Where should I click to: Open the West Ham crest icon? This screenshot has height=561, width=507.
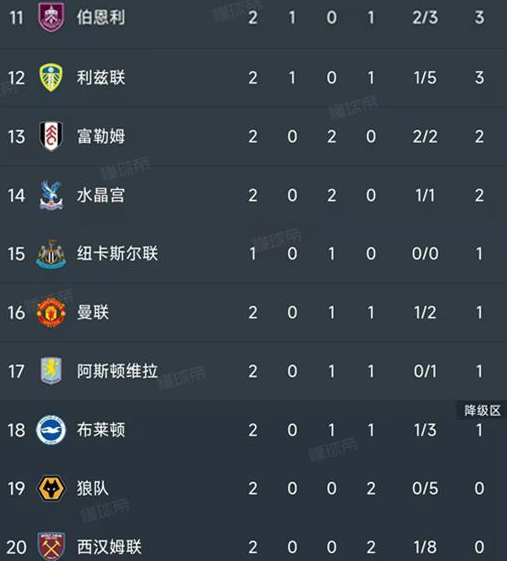point(51,546)
